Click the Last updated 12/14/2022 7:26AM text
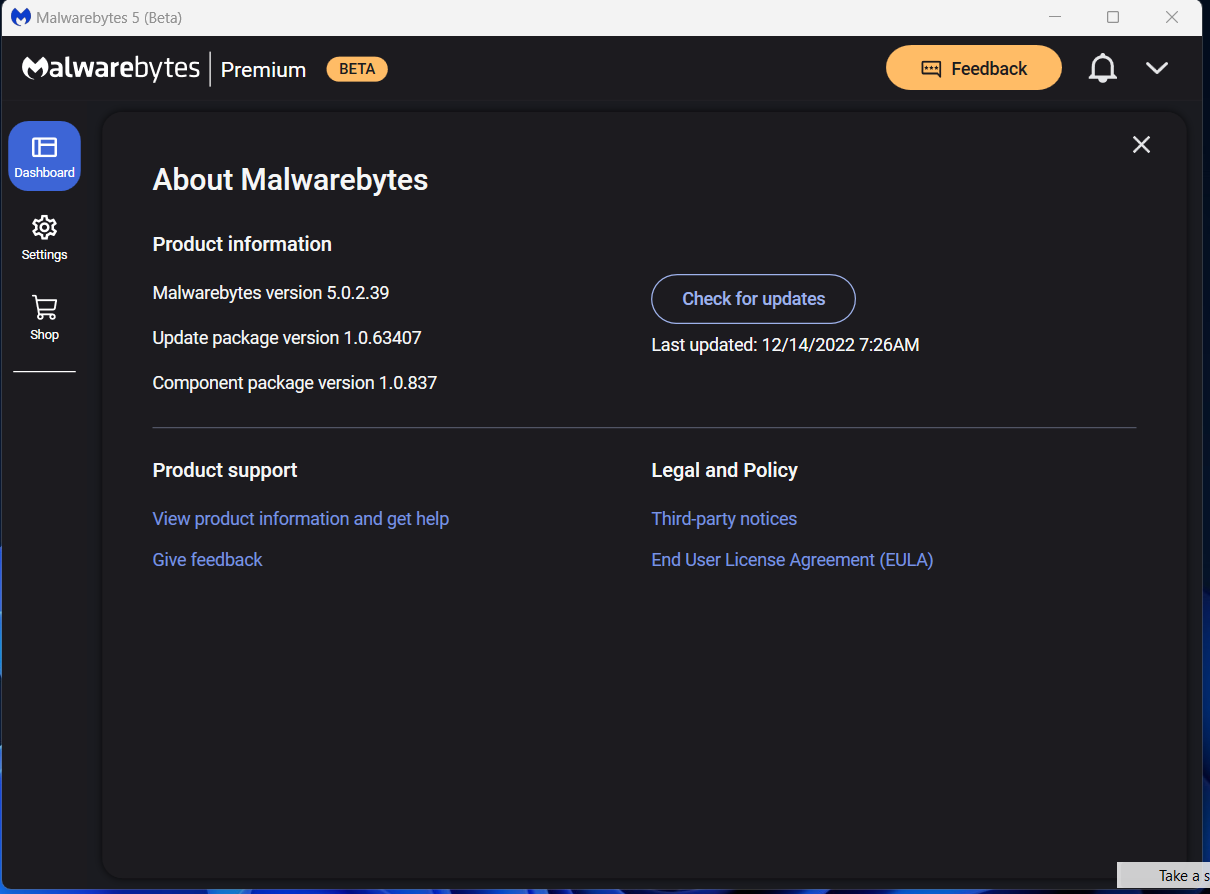1210x894 pixels. click(785, 345)
